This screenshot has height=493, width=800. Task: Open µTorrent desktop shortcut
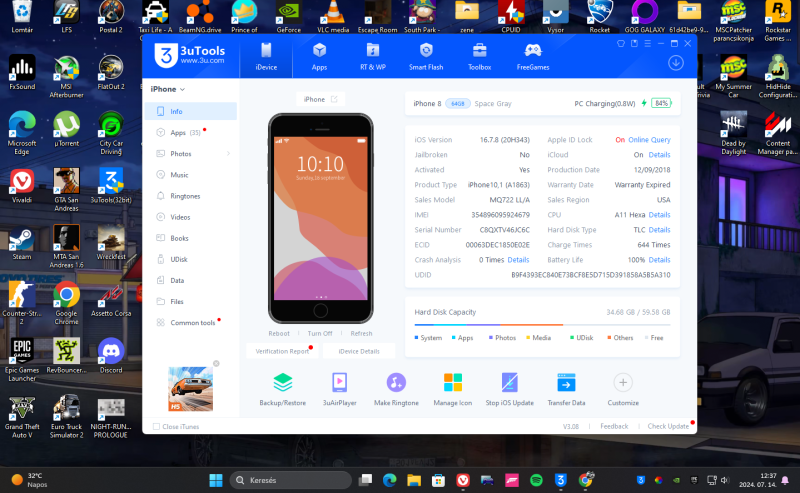pyautogui.click(x=66, y=129)
